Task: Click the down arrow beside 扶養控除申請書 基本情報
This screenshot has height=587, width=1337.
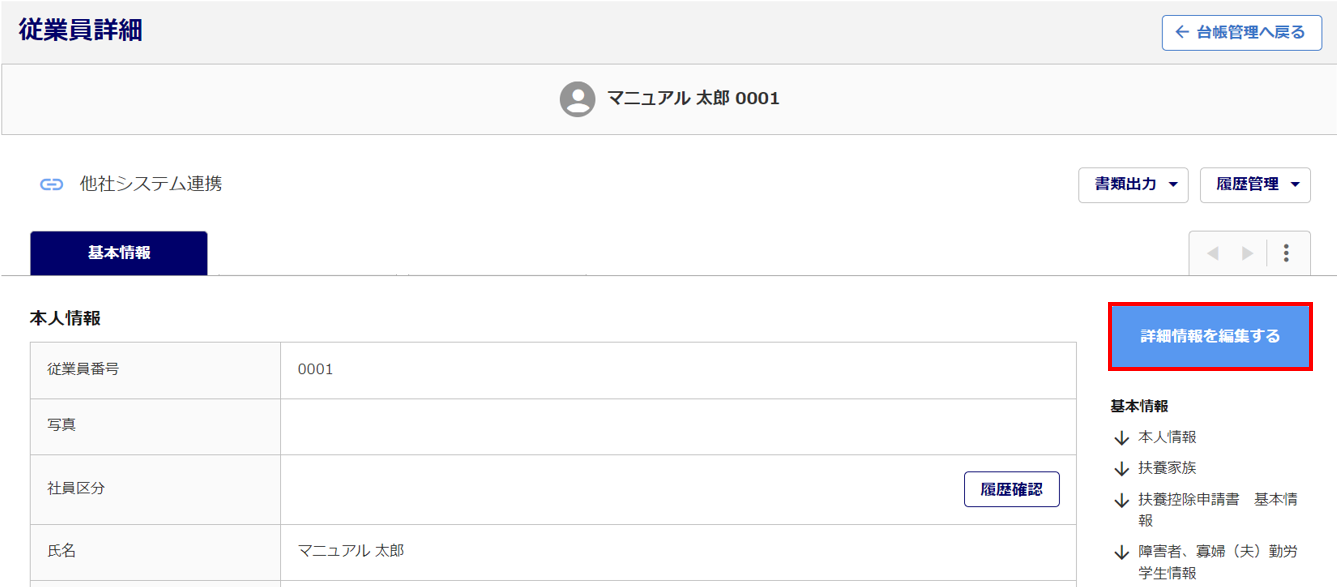Action: pos(1121,500)
